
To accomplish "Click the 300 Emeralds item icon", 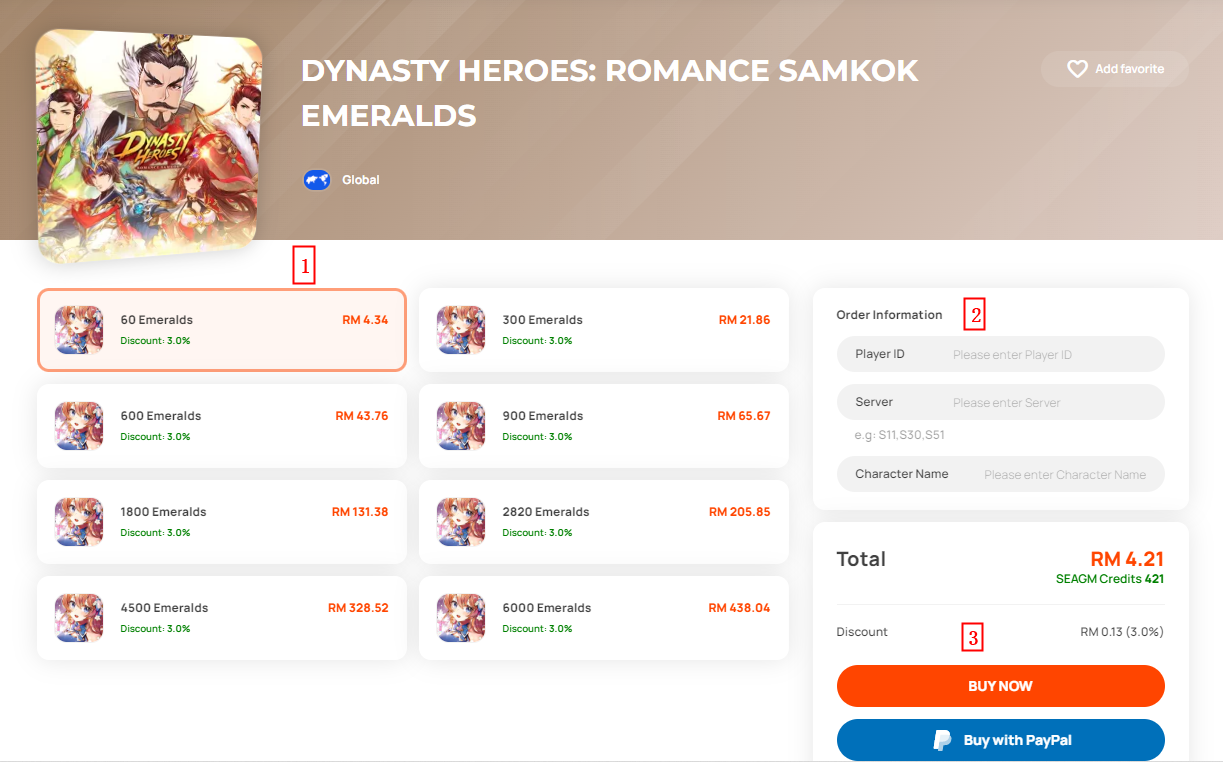I will [x=461, y=330].
